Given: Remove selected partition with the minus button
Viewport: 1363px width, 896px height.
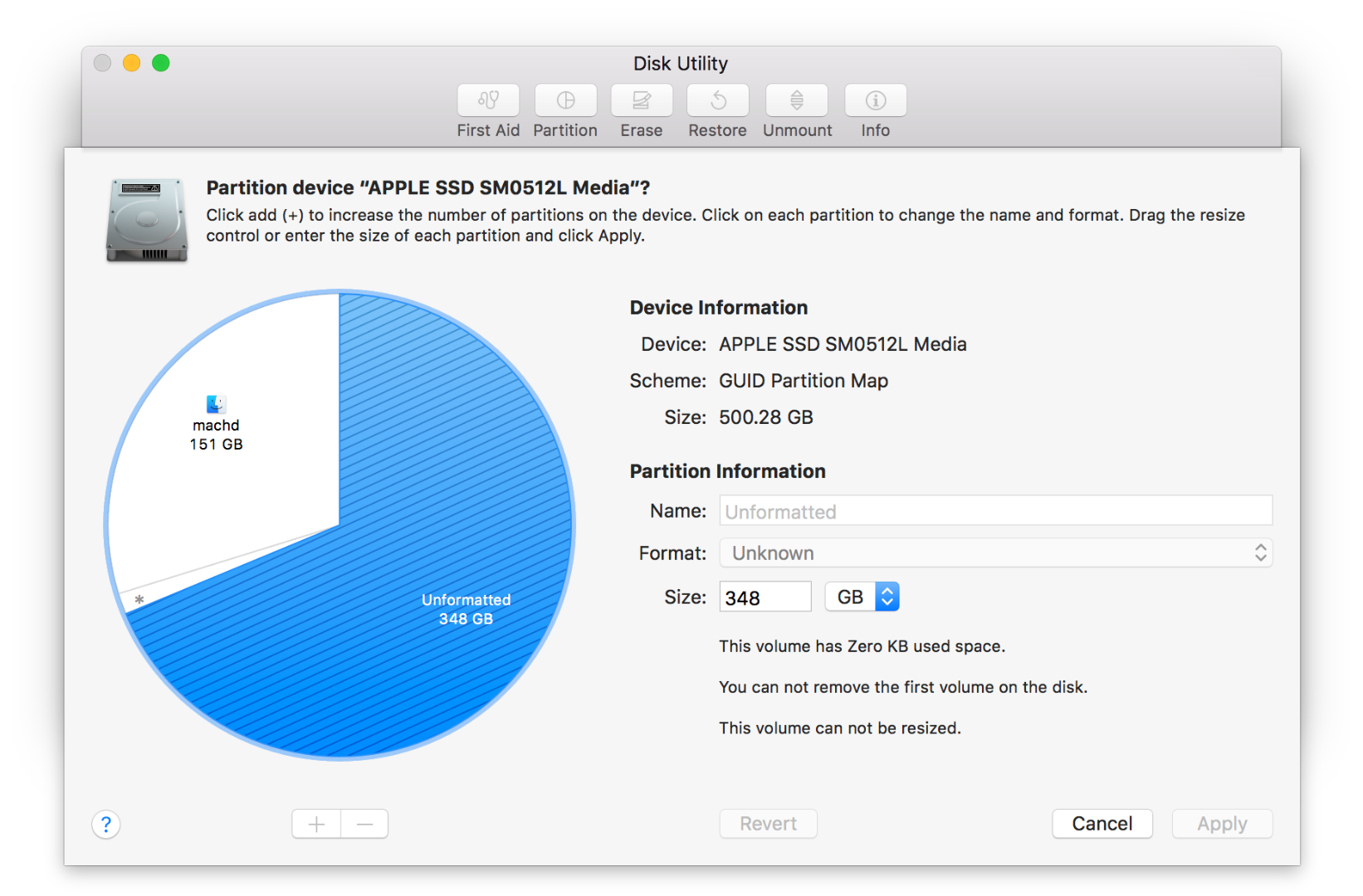Looking at the screenshot, I should [x=364, y=823].
